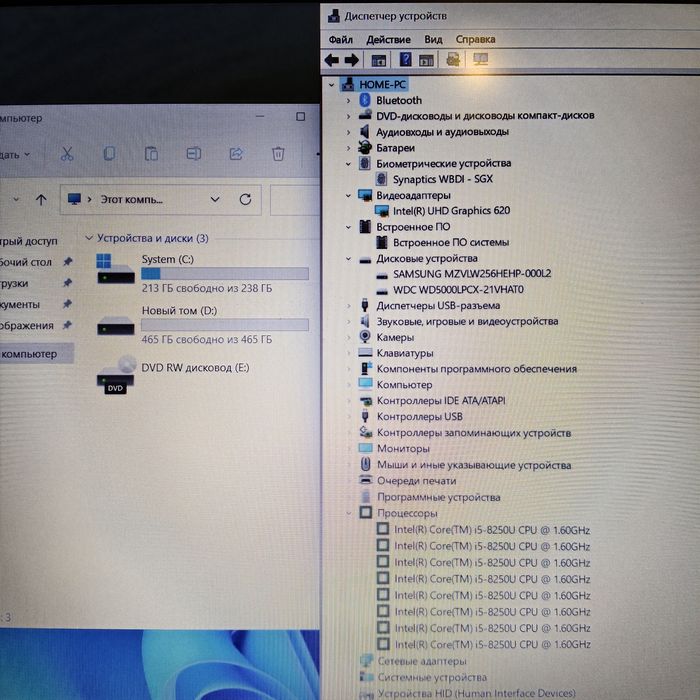Select the Камеры webcam icon

(365, 337)
